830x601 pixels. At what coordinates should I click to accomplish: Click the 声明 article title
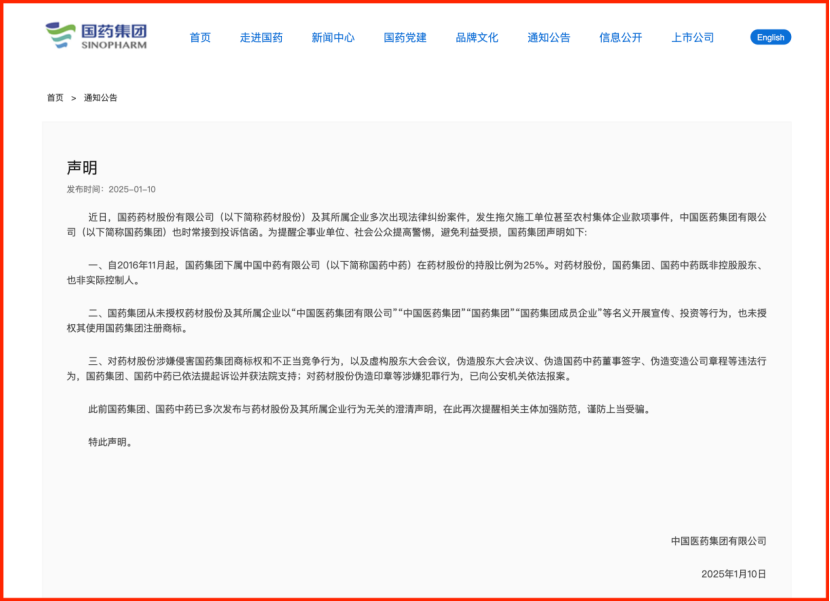pyautogui.click(x=82, y=167)
